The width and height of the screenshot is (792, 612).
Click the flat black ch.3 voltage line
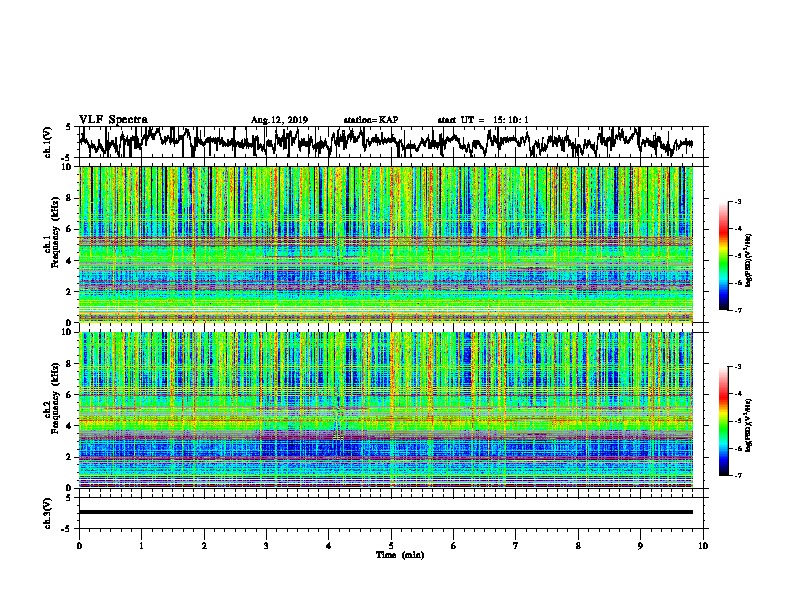(386, 512)
